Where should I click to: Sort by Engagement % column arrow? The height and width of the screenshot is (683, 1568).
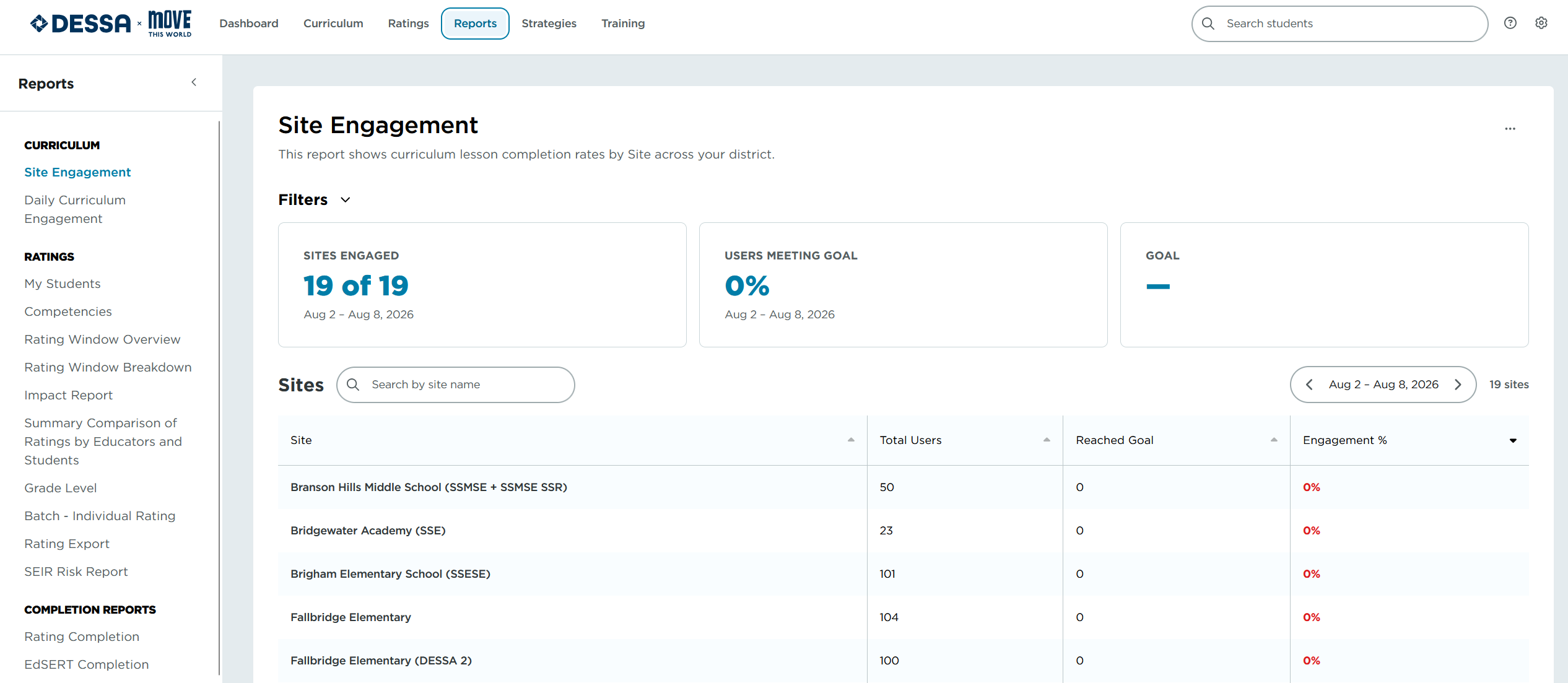[x=1513, y=441]
